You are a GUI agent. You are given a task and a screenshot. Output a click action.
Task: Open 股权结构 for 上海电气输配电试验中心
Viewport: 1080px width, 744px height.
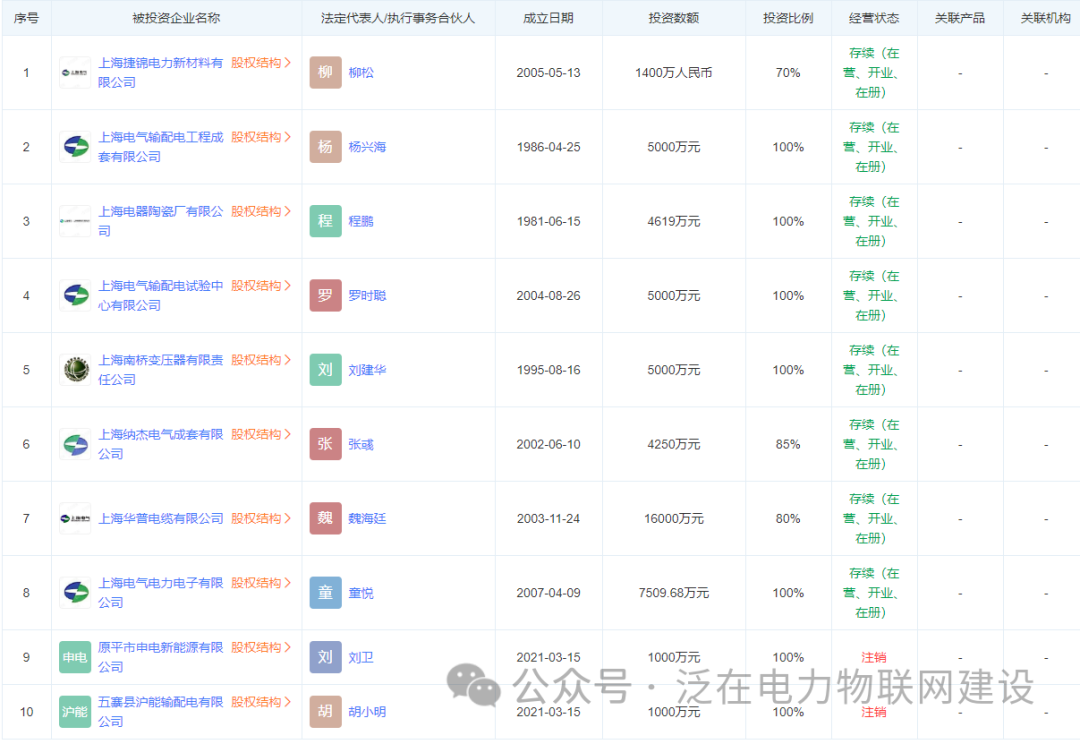coord(261,286)
